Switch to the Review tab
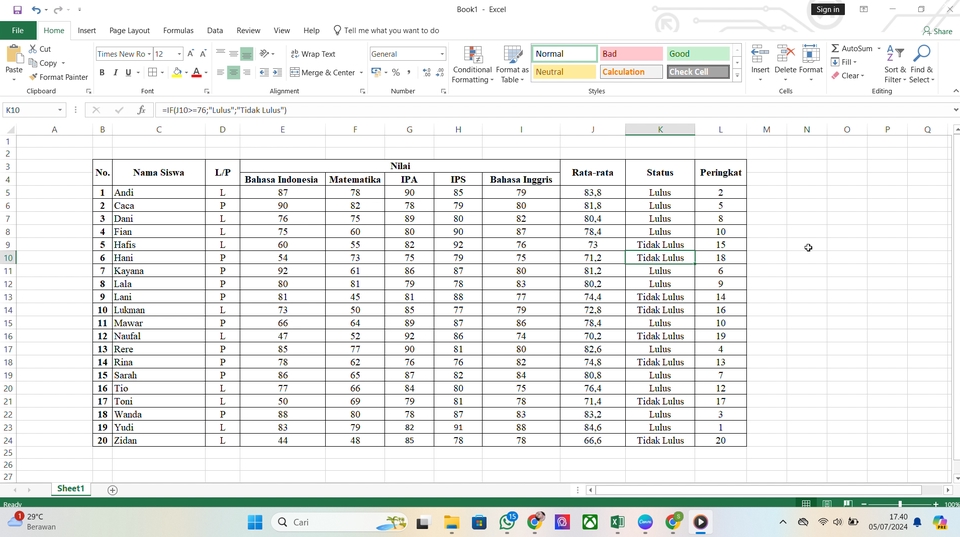Image resolution: width=960 pixels, height=537 pixels. pos(248,31)
